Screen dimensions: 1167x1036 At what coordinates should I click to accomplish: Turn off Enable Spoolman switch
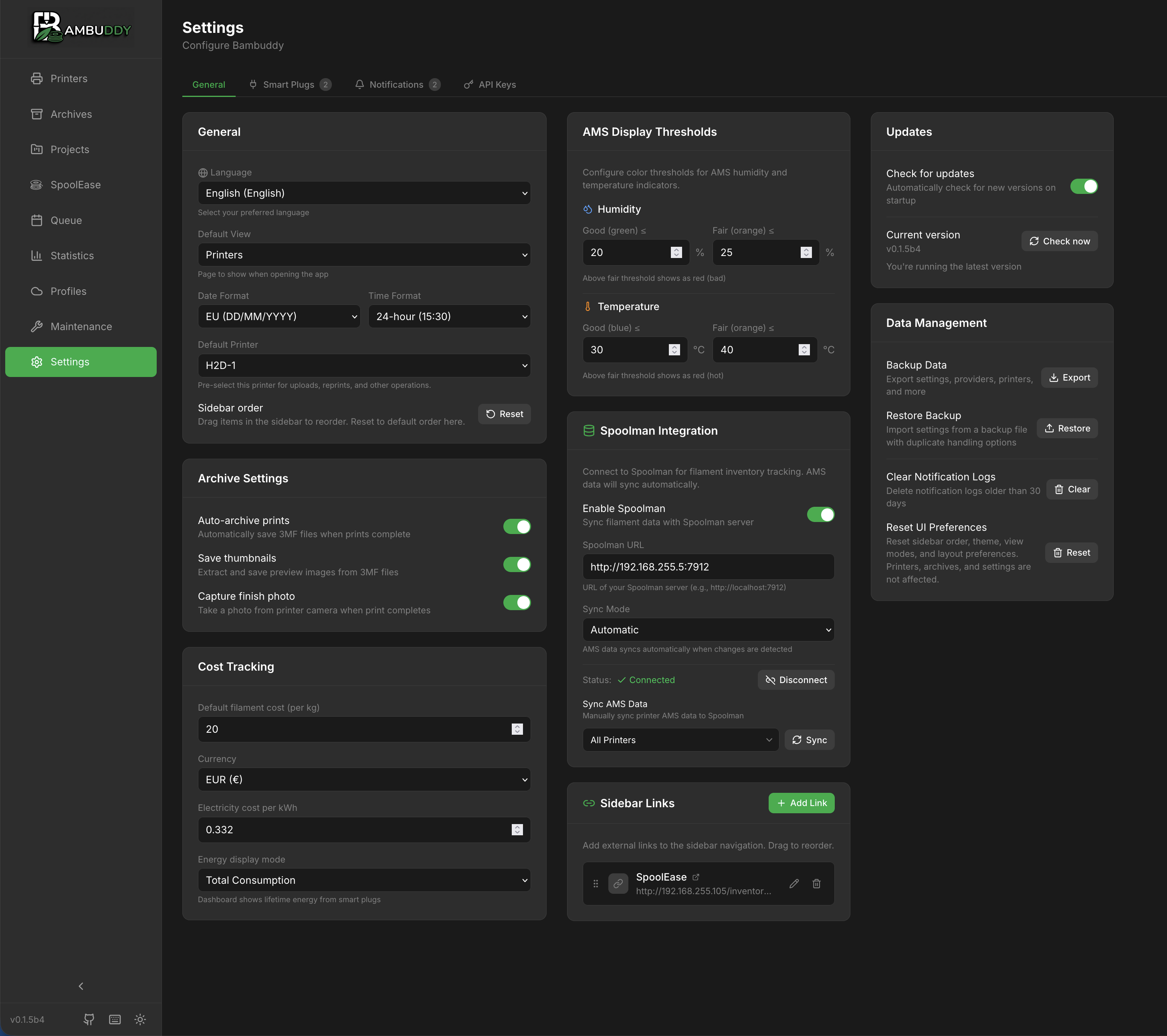point(820,515)
